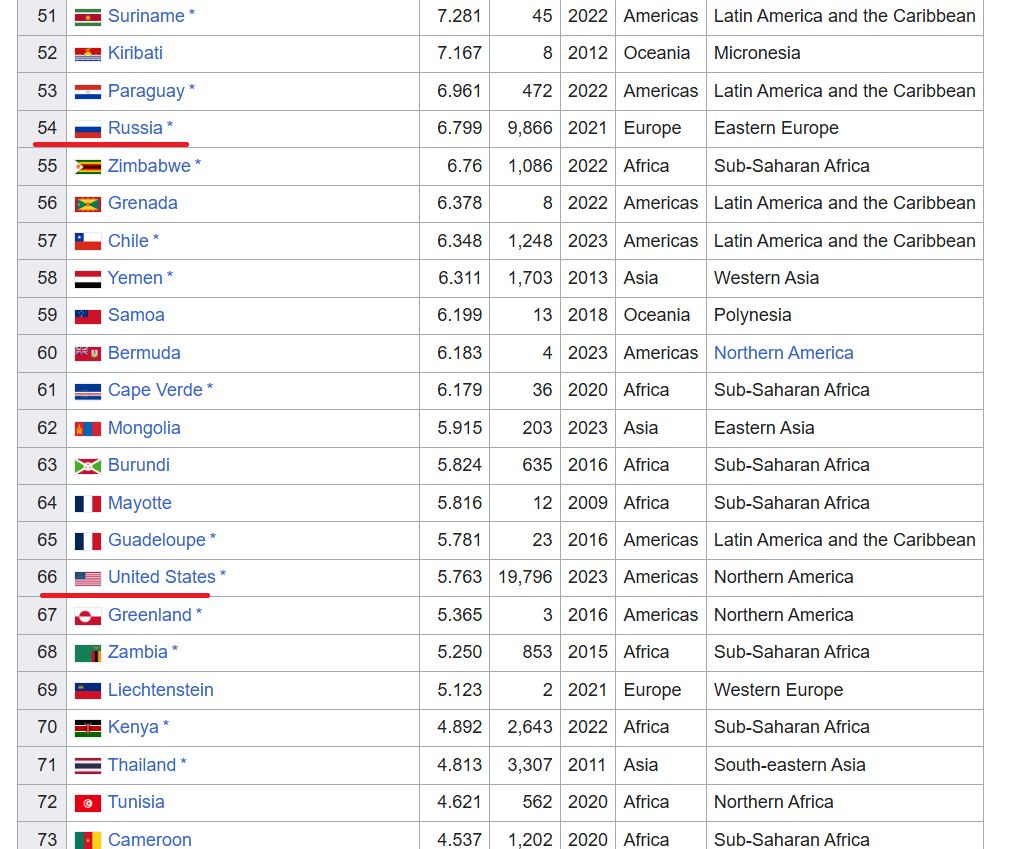Click the United States flag icon

pyautogui.click(x=87, y=578)
